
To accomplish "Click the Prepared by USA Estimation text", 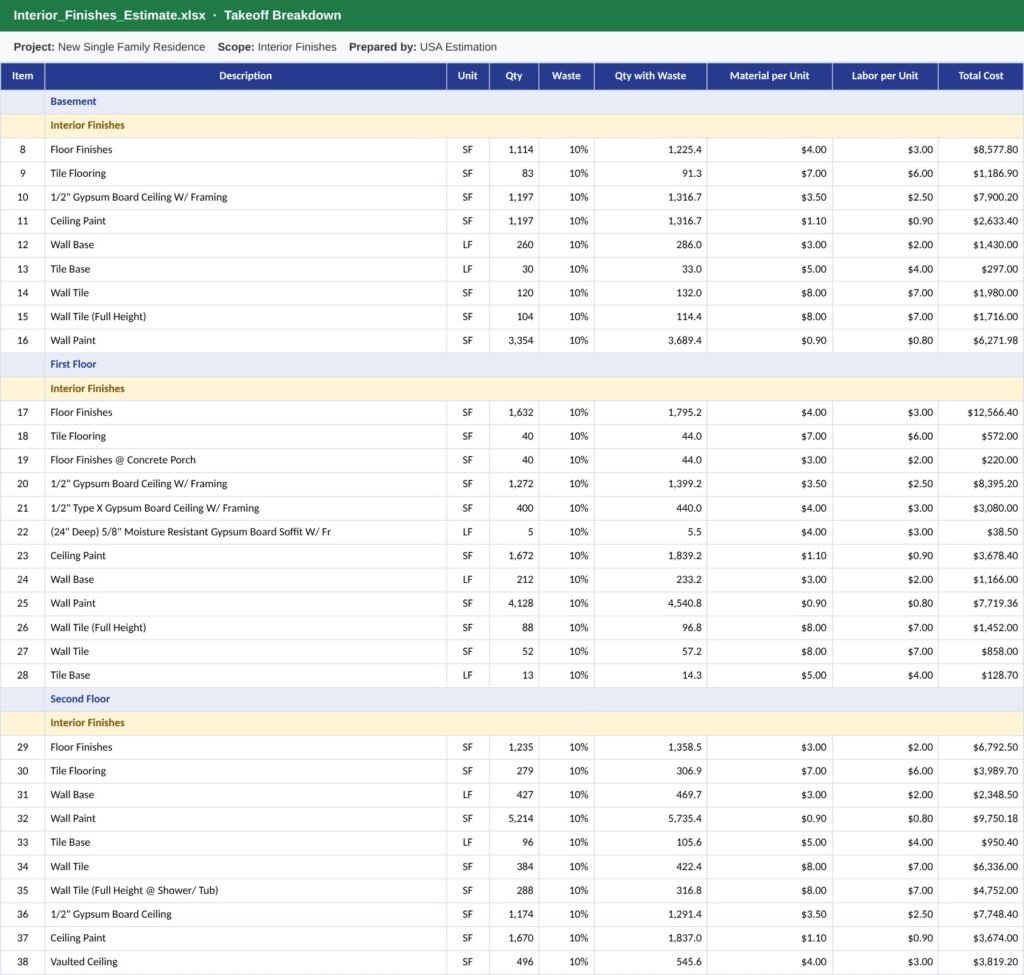I will [x=423, y=47].
